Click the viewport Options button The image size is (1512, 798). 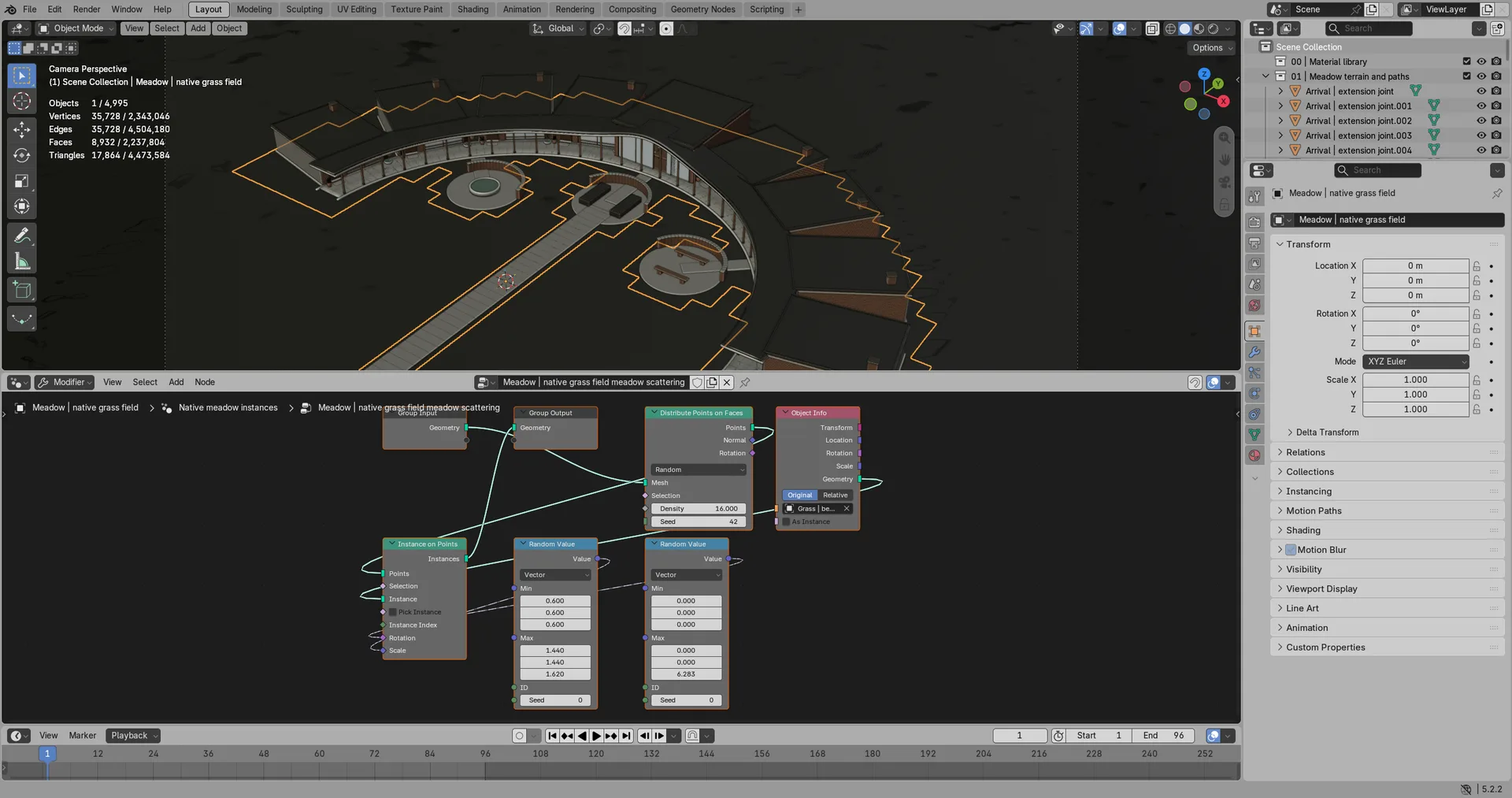pyautogui.click(x=1211, y=48)
